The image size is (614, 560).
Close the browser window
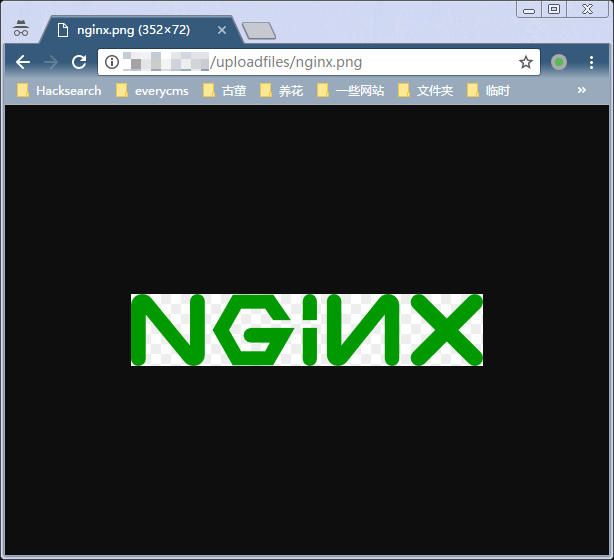pos(587,9)
